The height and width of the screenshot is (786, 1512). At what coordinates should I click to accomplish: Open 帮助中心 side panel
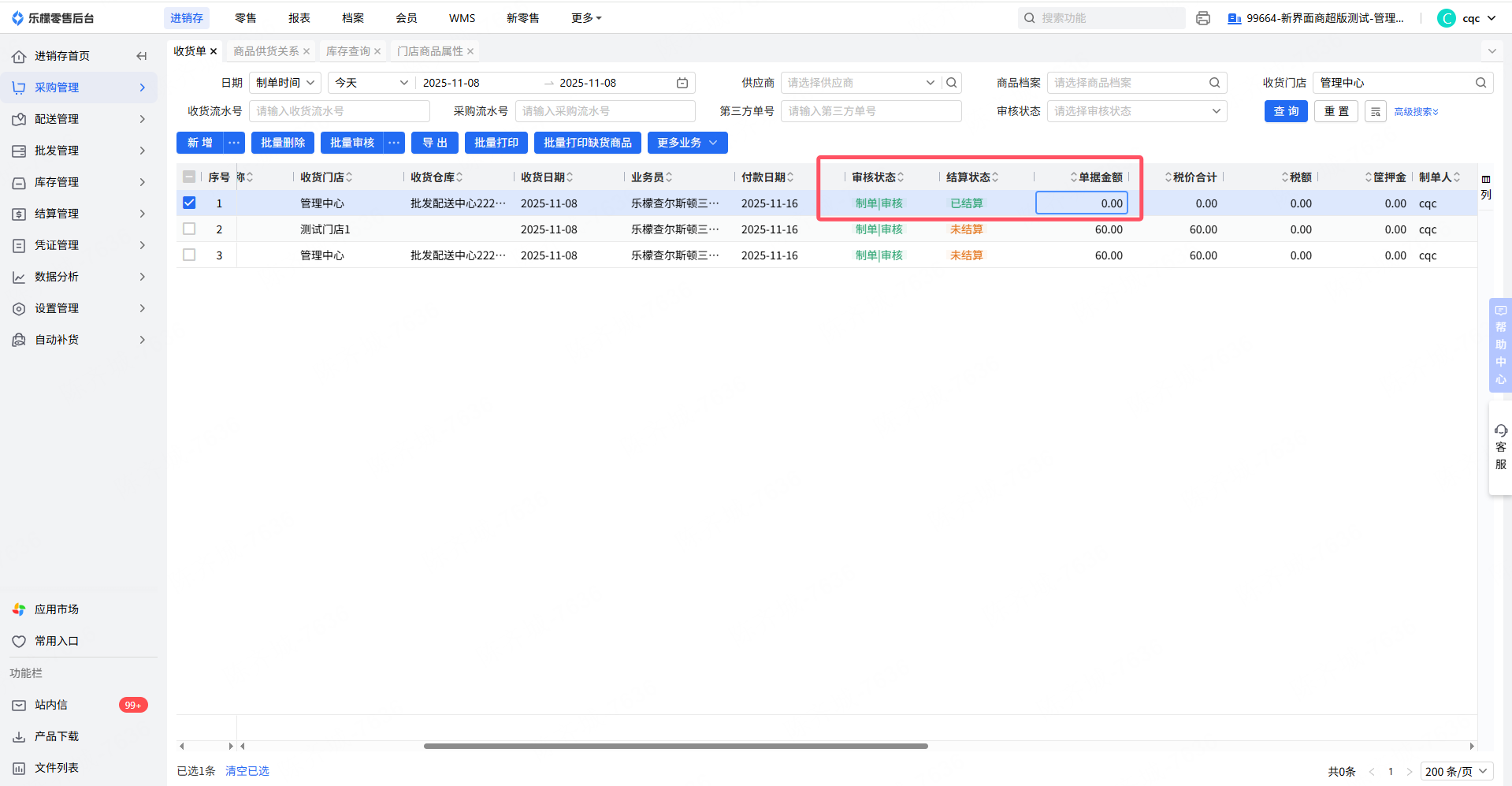click(x=1500, y=345)
